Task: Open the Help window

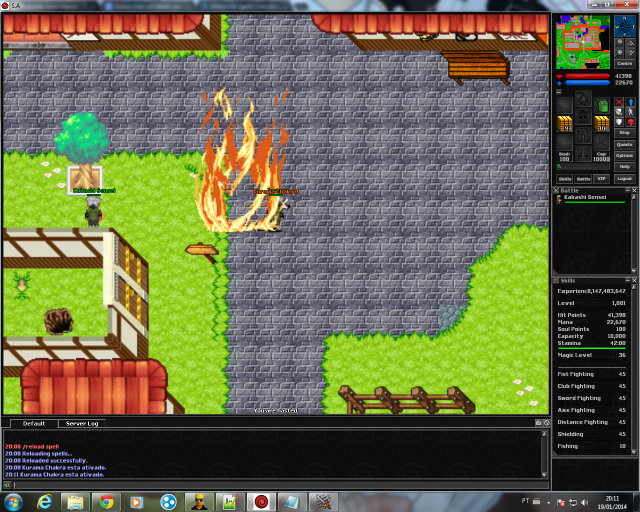Action: pos(625,167)
